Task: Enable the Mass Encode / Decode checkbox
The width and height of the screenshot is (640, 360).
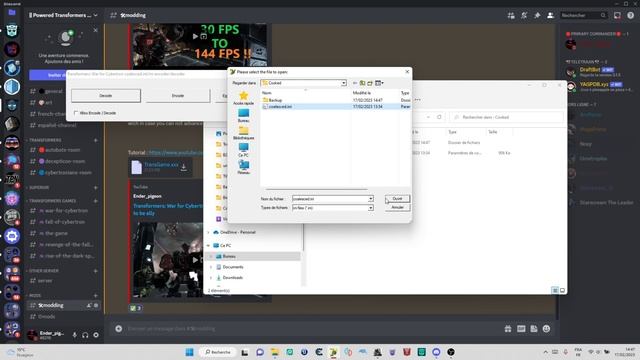Action: [x=76, y=113]
